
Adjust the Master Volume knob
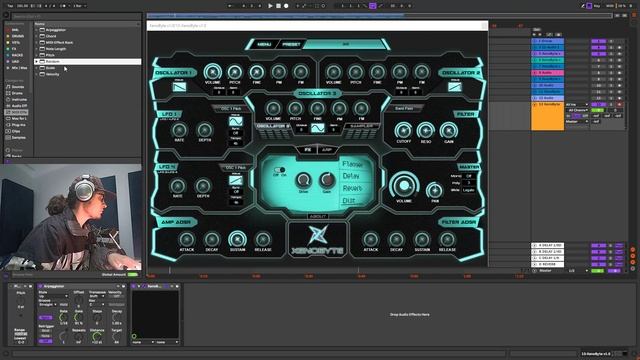point(404,185)
